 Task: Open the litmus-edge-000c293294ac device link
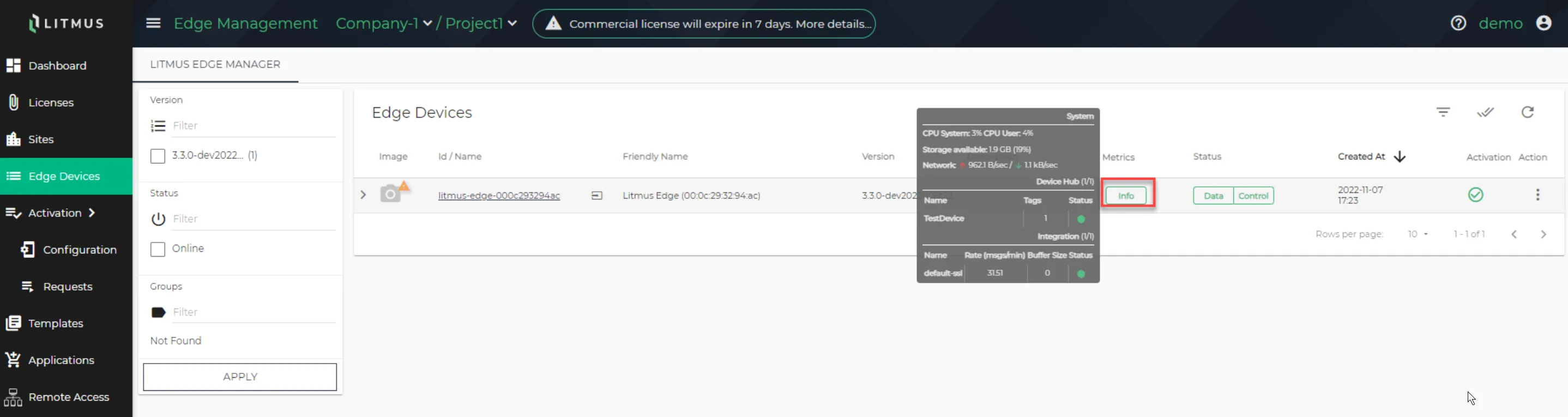[x=499, y=195]
